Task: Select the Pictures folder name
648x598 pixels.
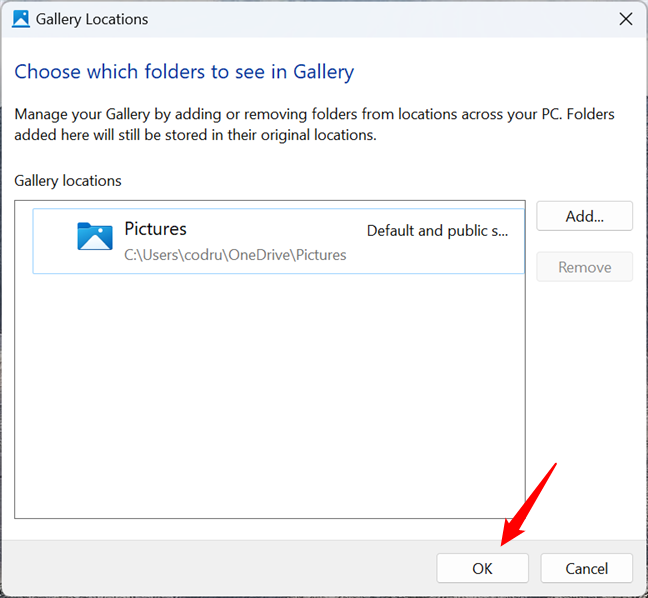Action: tap(155, 229)
